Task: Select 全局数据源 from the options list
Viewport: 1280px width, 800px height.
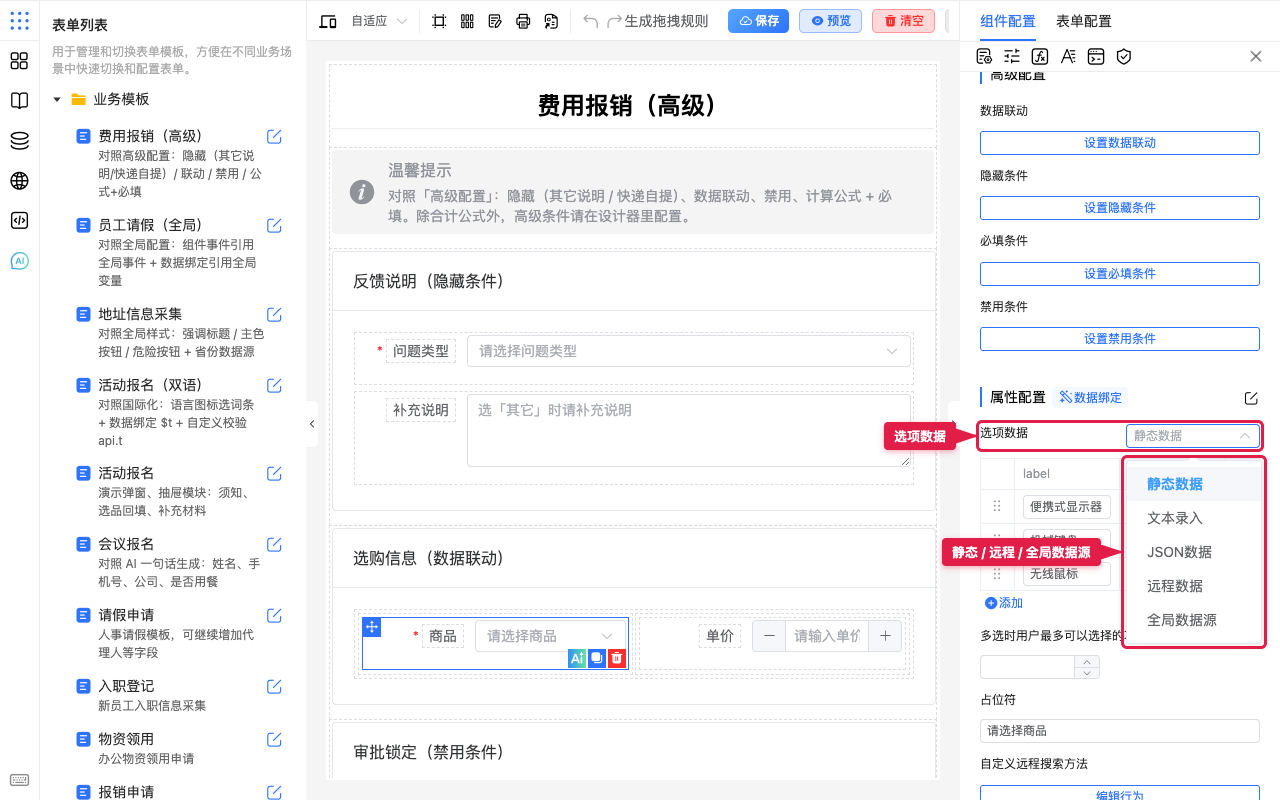Action: 1182,620
